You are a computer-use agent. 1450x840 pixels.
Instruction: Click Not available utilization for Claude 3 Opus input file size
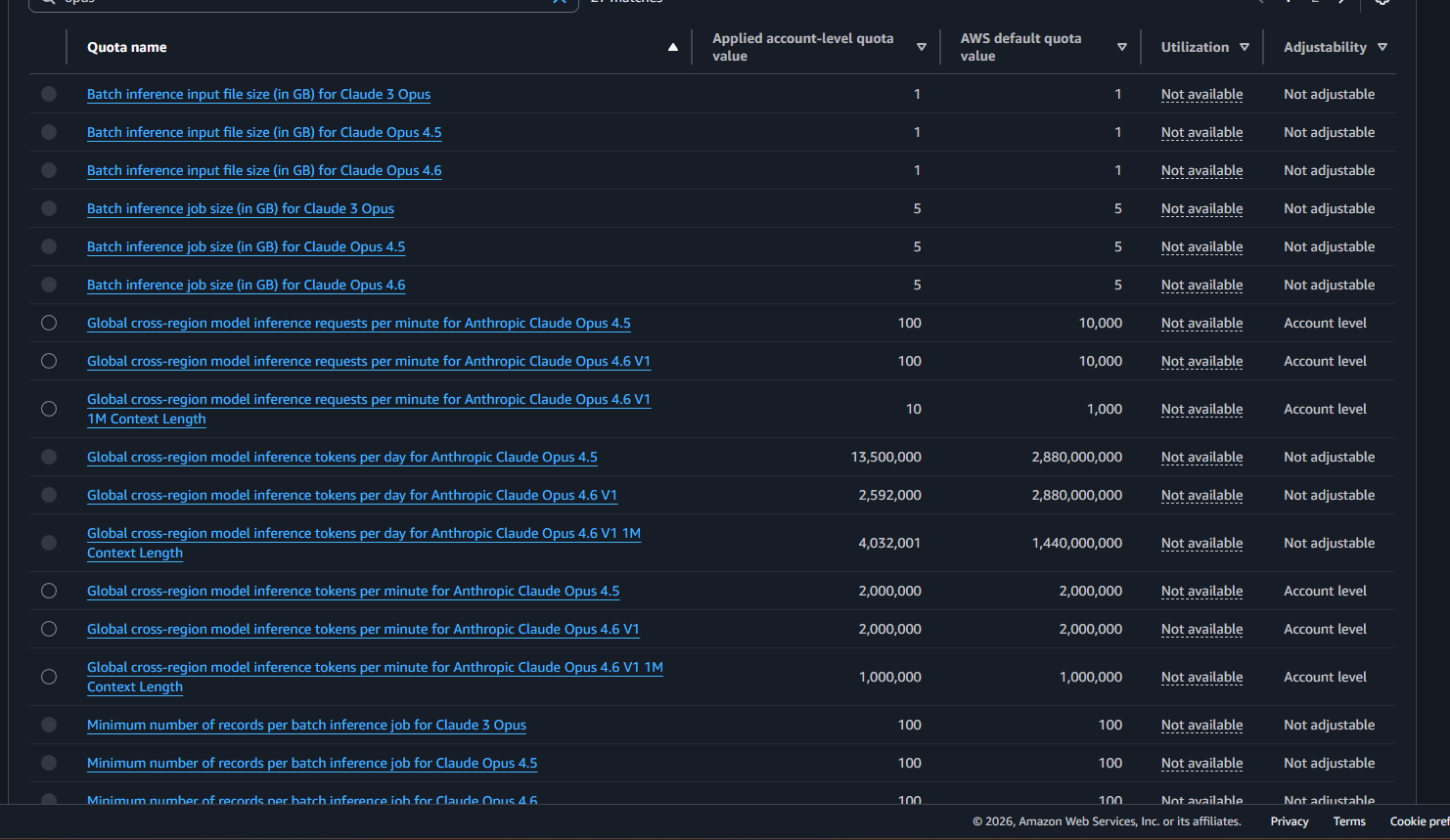click(1201, 94)
